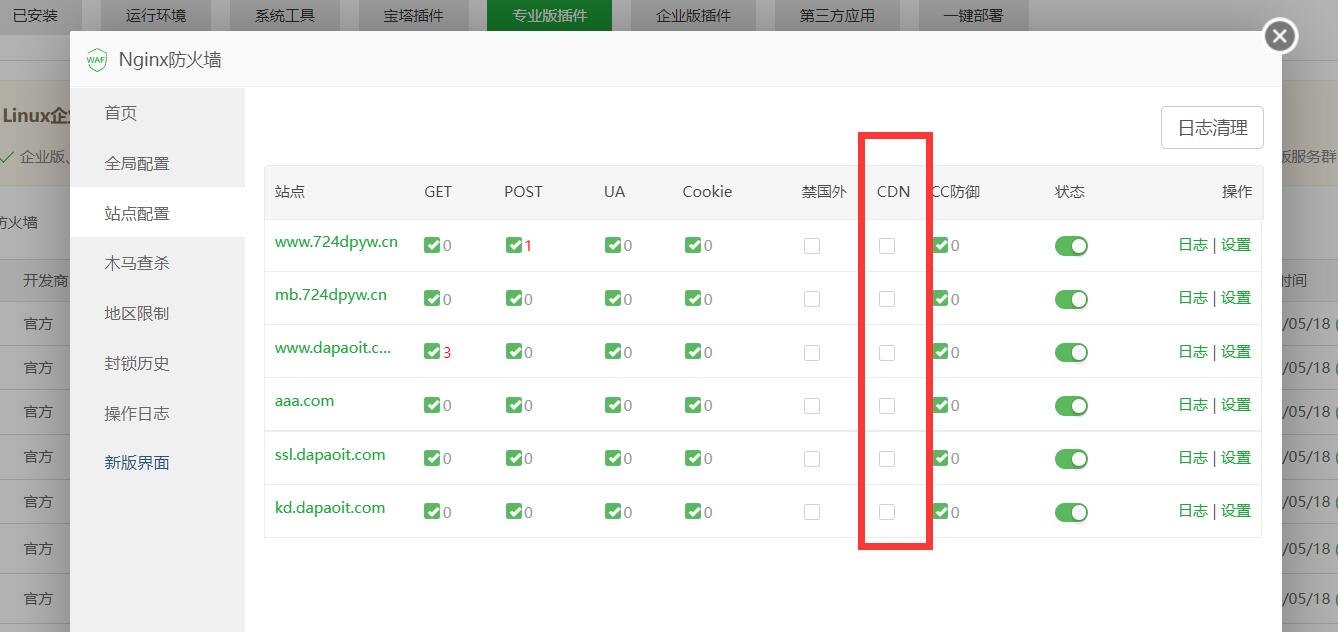Screen dimensions: 1338x632
Task: Uncheck Cookie filter for aaa.com
Action: (x=693, y=404)
